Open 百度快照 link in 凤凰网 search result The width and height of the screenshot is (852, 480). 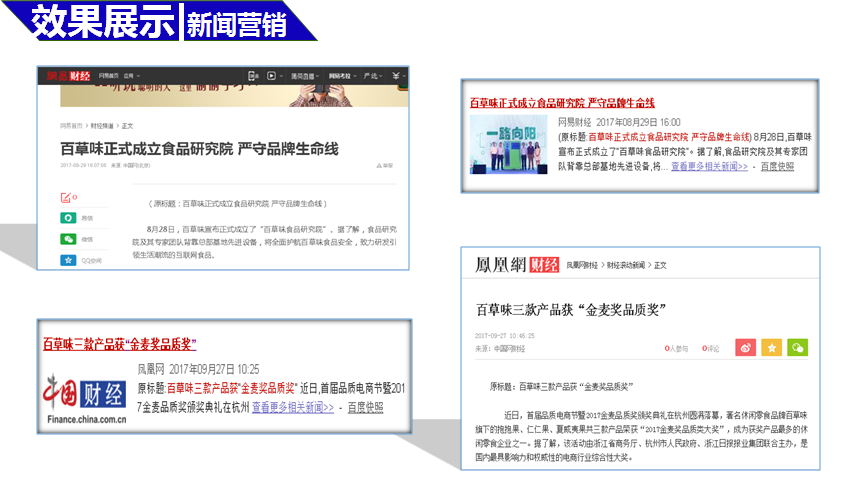(365, 407)
